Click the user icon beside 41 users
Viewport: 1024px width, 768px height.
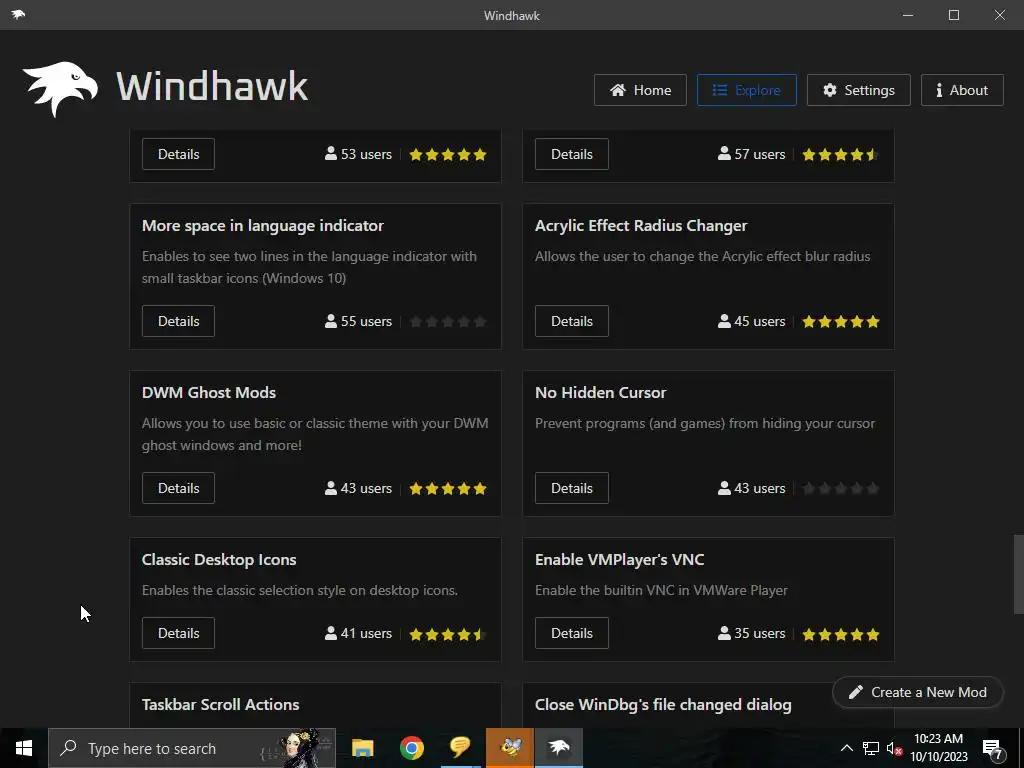pos(331,633)
